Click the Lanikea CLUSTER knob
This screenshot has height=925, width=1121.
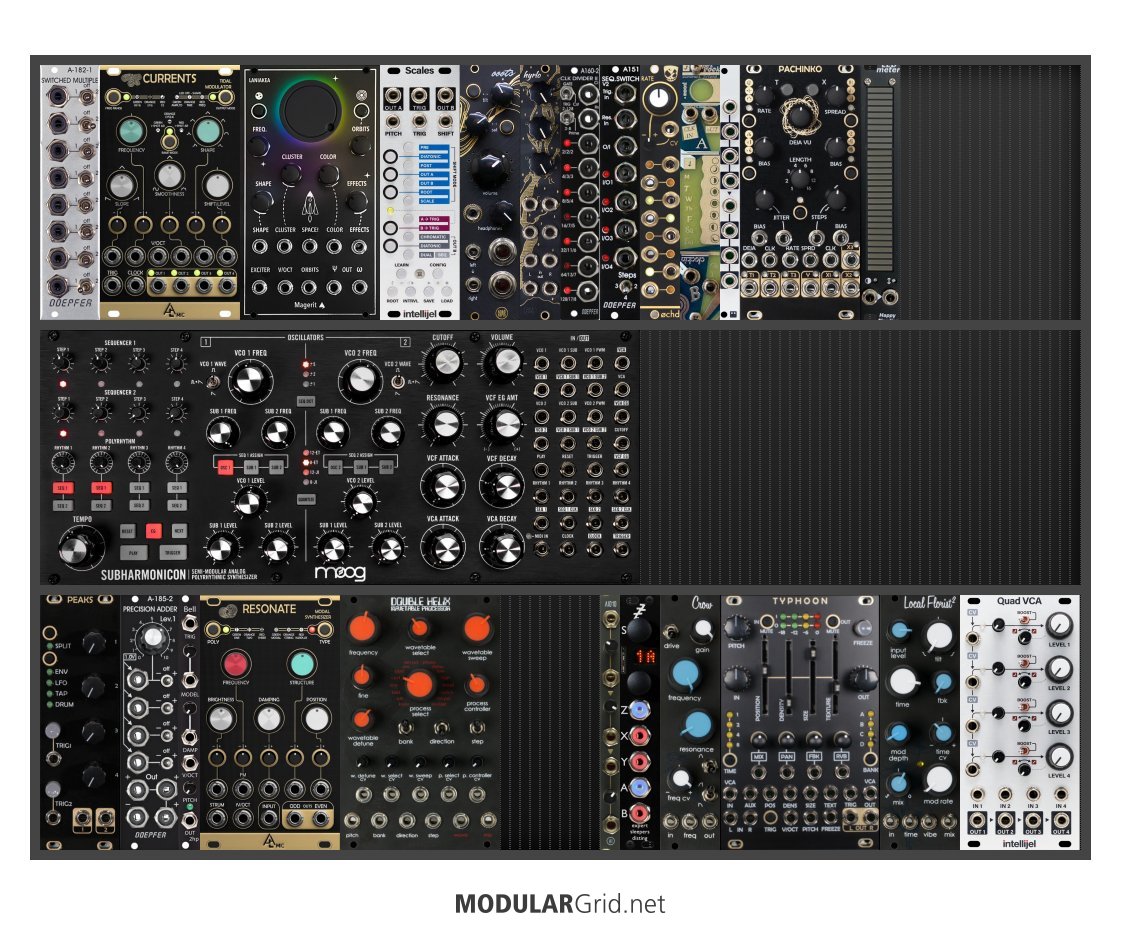291,174
